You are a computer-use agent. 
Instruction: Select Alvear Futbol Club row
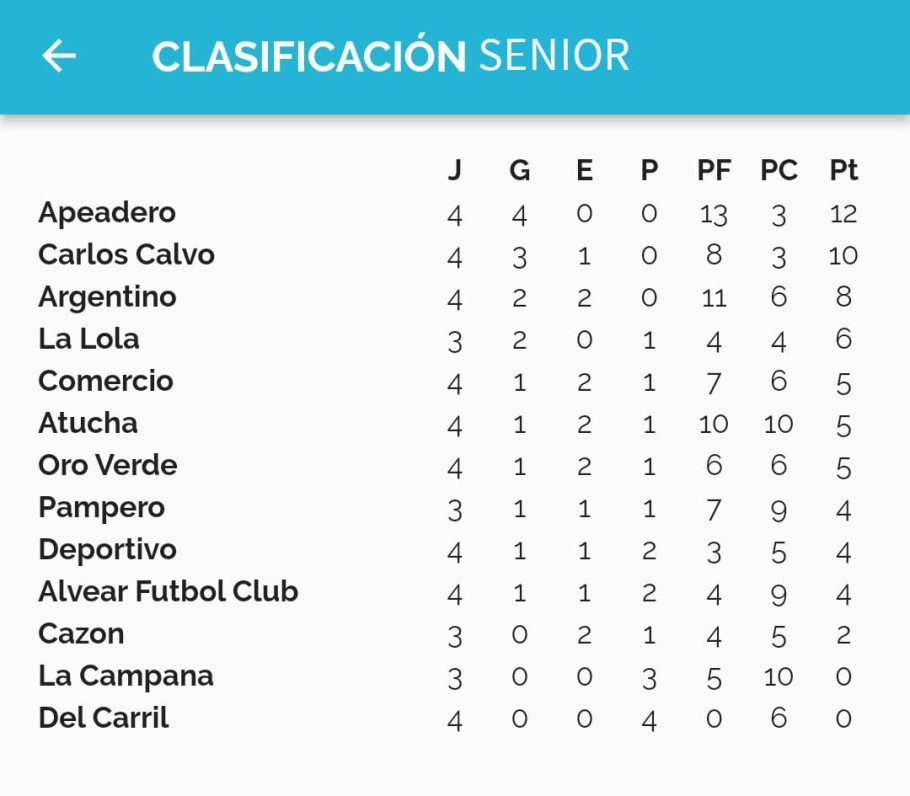coord(448,592)
